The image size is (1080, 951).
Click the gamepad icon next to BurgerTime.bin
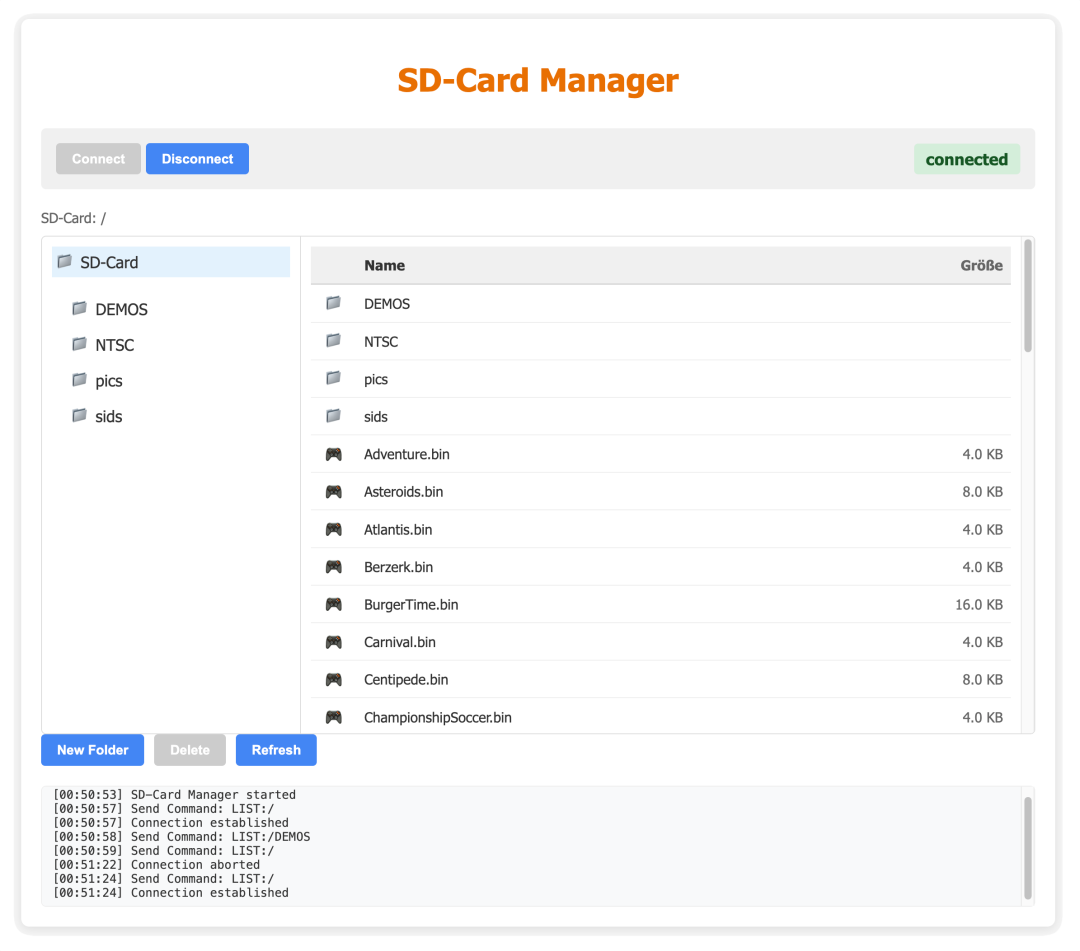[333, 604]
